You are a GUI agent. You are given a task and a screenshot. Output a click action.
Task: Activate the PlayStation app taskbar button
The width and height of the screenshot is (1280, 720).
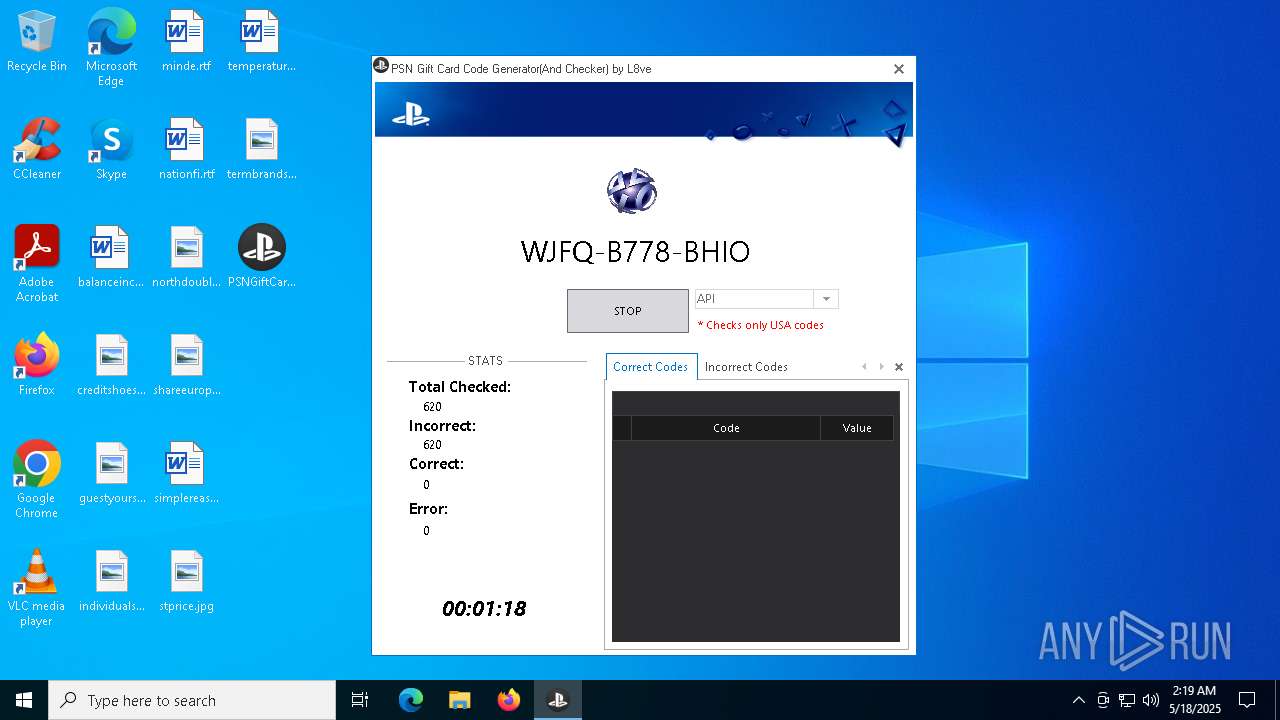coord(557,700)
